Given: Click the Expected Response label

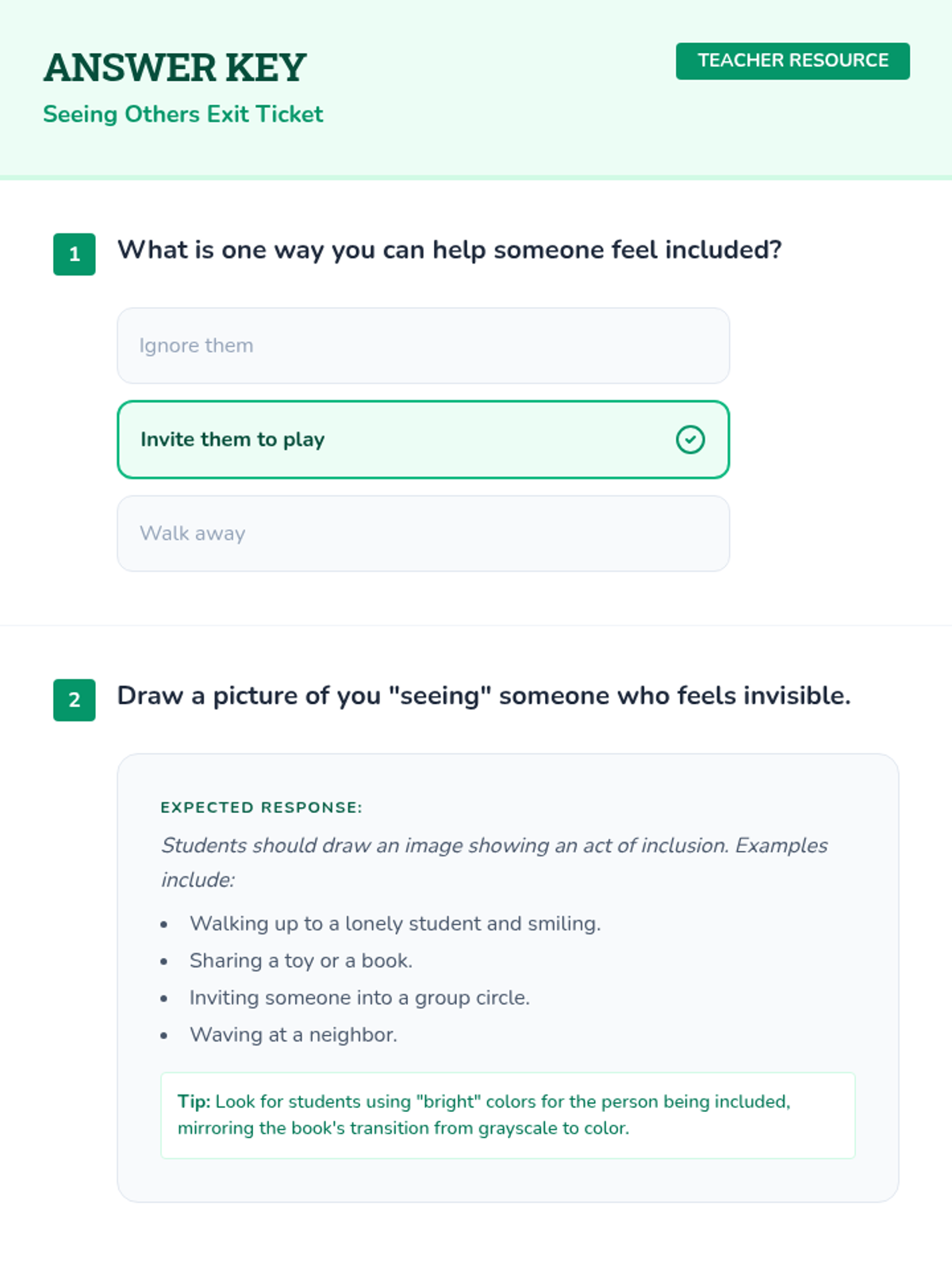Looking at the screenshot, I should pos(261,807).
